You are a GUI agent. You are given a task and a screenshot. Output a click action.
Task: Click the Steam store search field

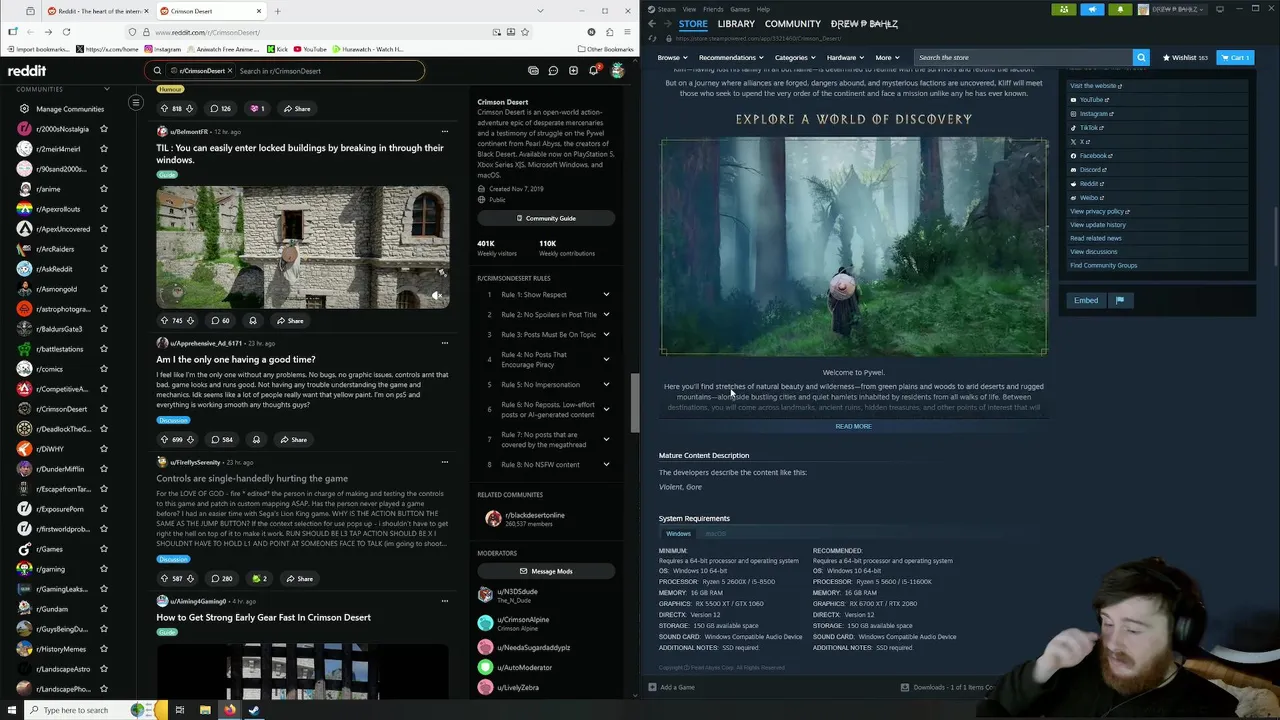[x=1023, y=58]
